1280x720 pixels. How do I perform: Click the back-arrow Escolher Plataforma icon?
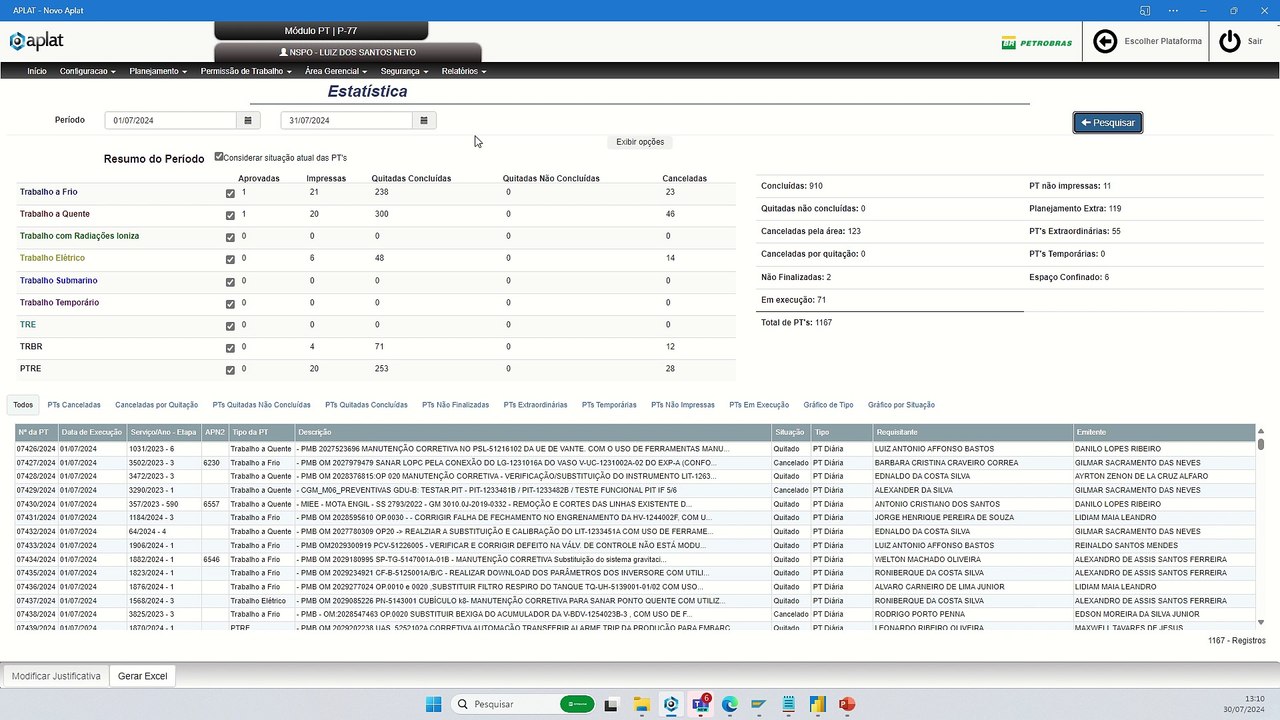pyautogui.click(x=1105, y=41)
